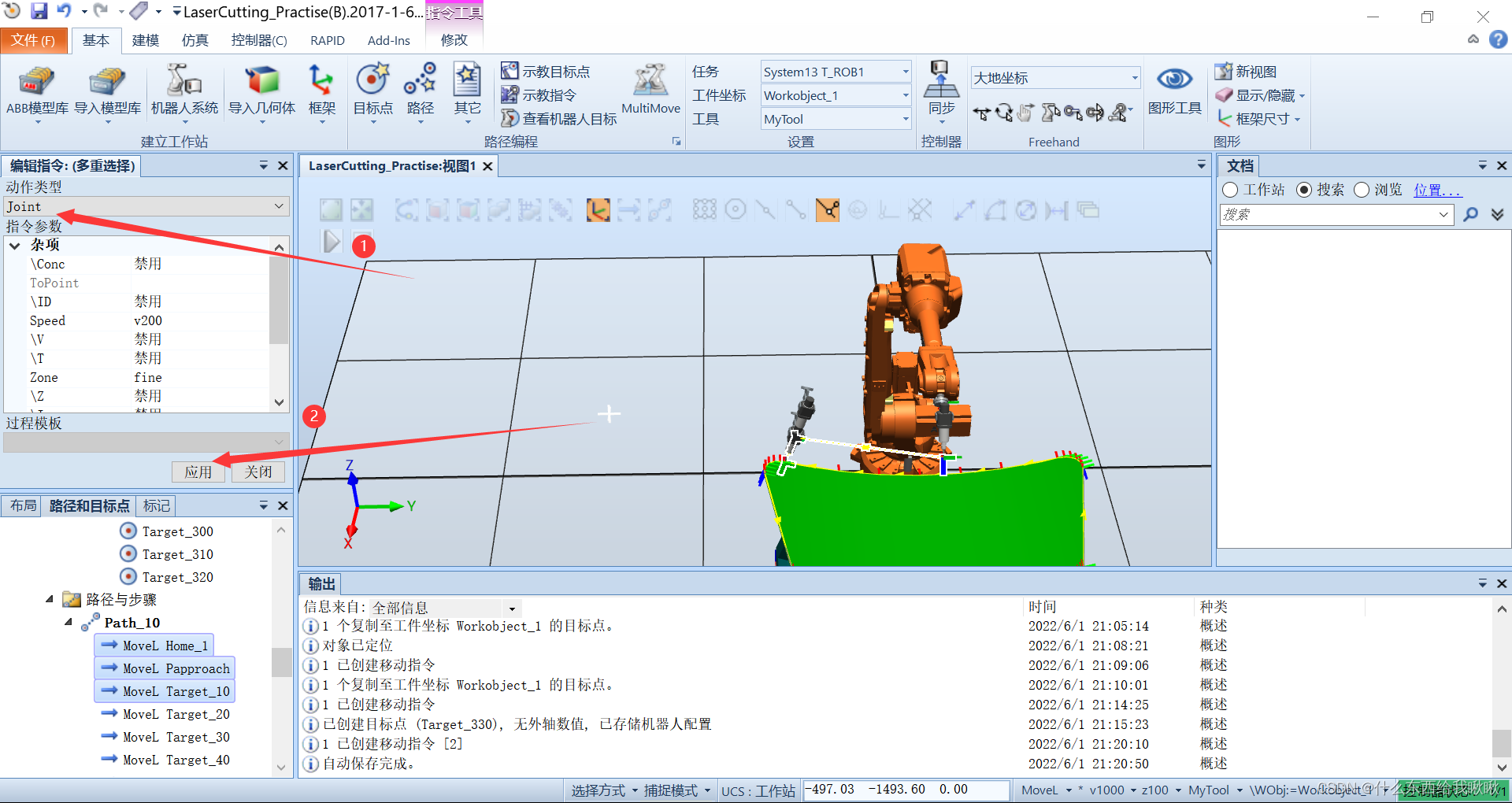Switch to the Add-Ins ribbon tab
This screenshot has width=1512, height=803.
(389, 40)
